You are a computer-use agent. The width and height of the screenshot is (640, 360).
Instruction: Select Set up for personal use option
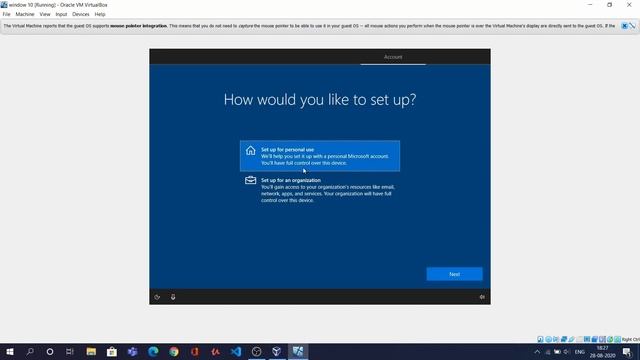tap(320, 156)
